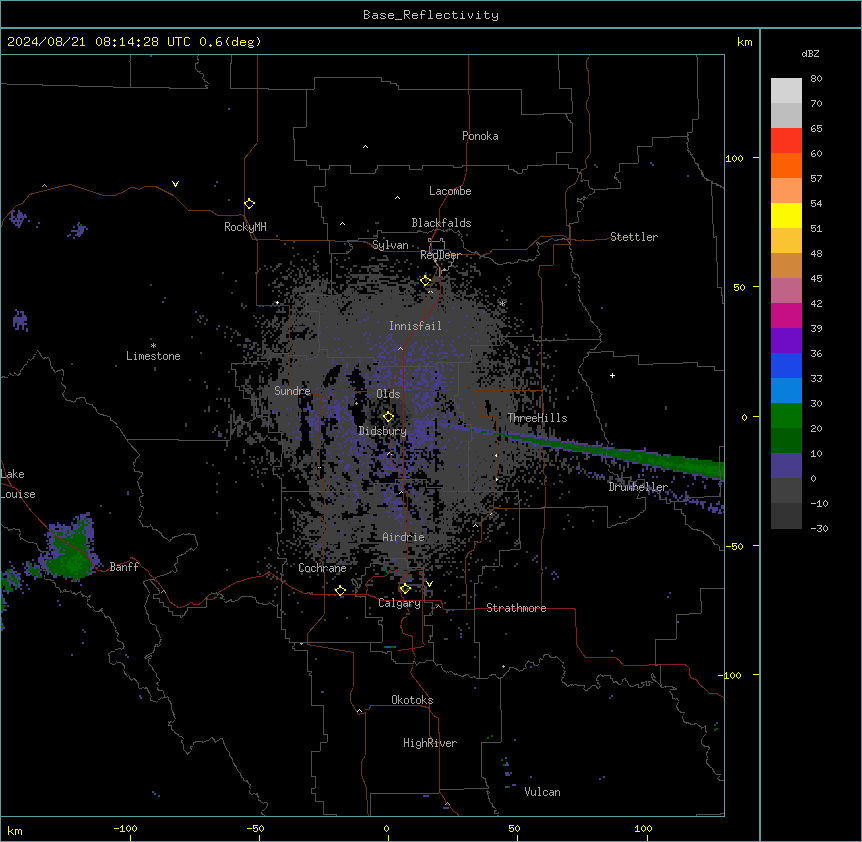The width and height of the screenshot is (862, 842).
Task: Click the Drumheller town label
Action: point(638,487)
